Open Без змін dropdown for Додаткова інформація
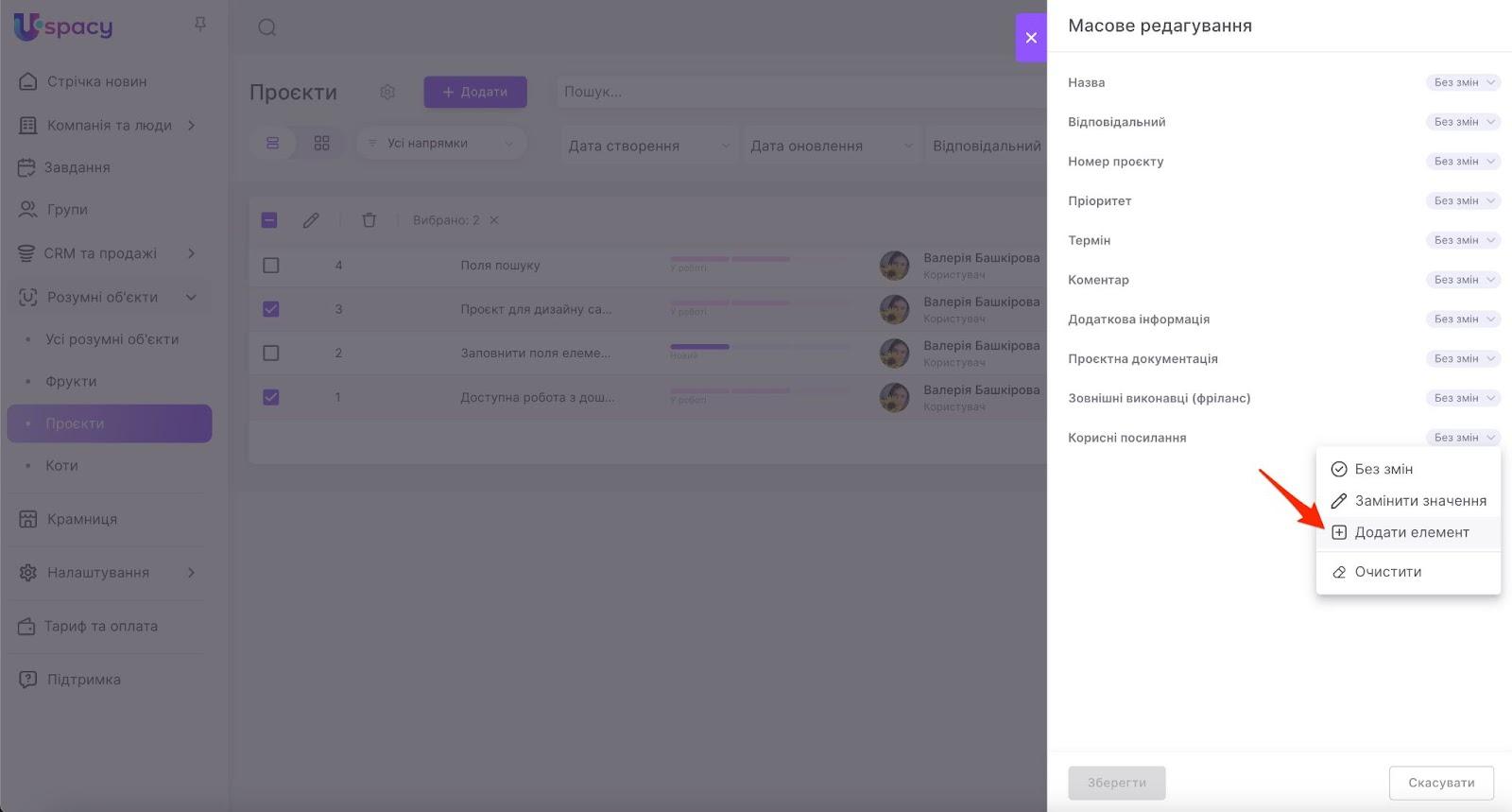 pos(1463,320)
